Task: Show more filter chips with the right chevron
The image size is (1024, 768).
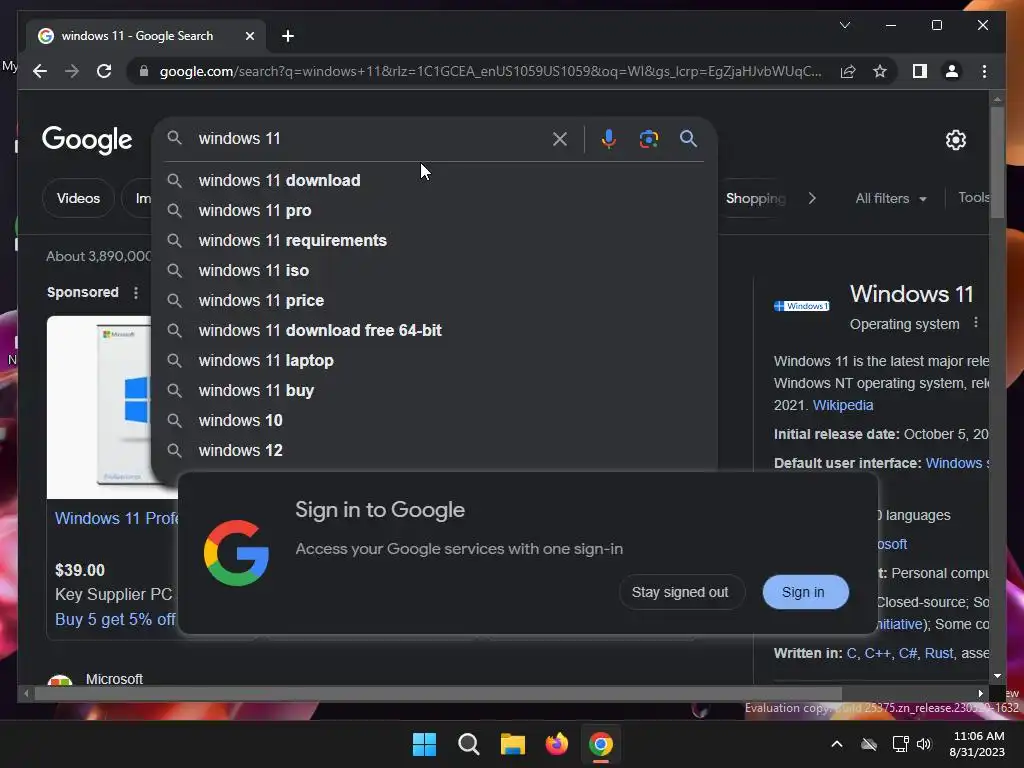Action: 812,198
